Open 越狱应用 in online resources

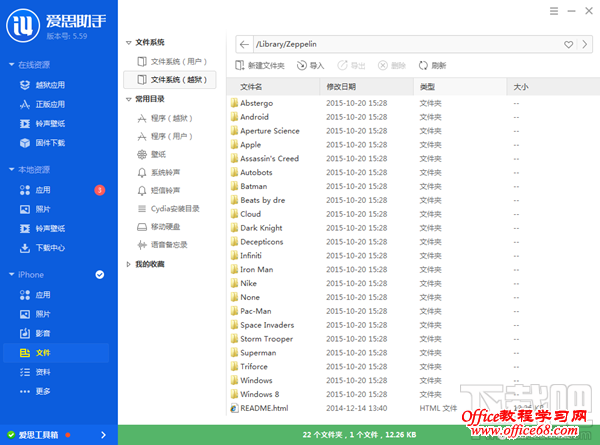(42, 85)
